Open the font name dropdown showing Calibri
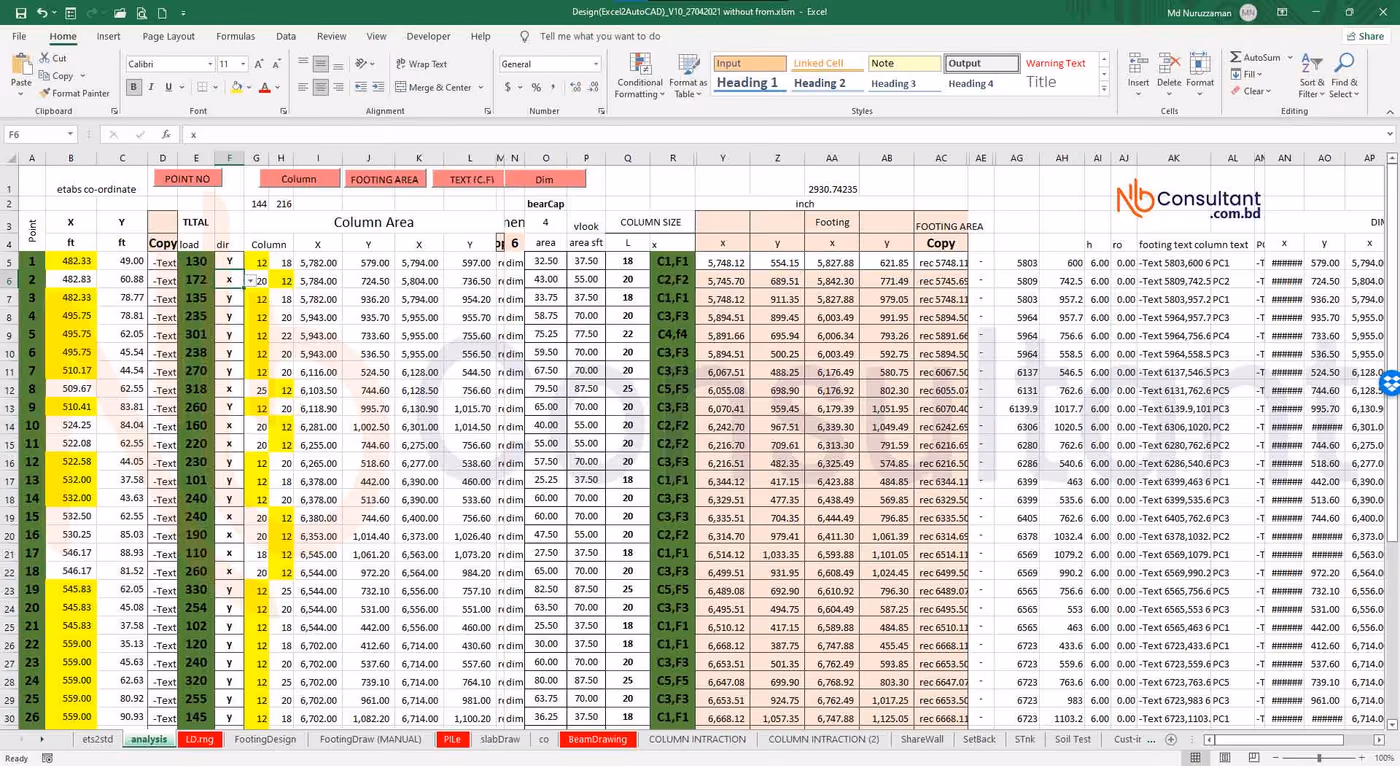The height and width of the screenshot is (766, 1400). point(210,64)
